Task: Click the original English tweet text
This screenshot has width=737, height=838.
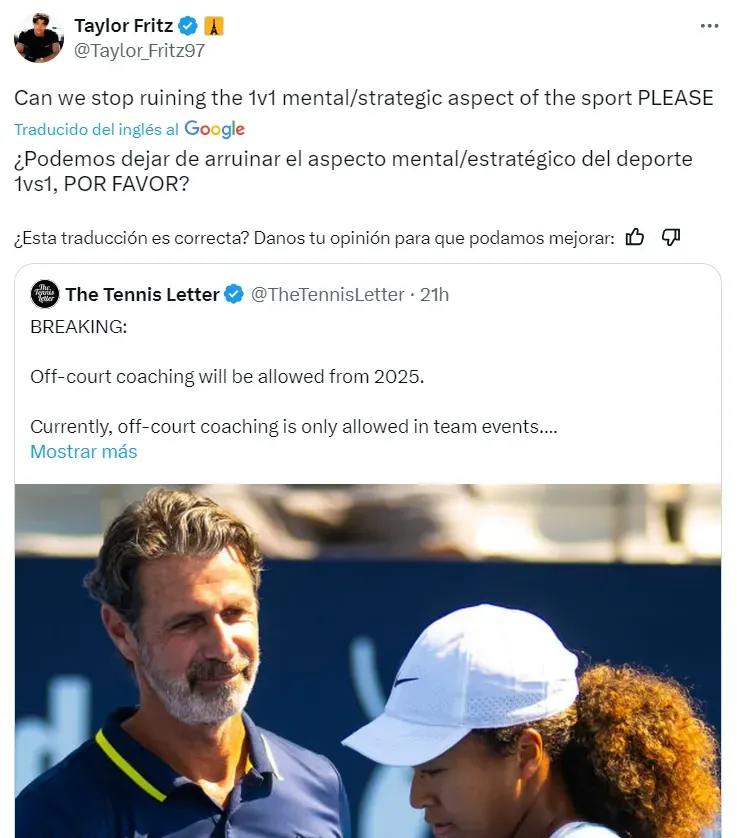Action: tap(363, 98)
